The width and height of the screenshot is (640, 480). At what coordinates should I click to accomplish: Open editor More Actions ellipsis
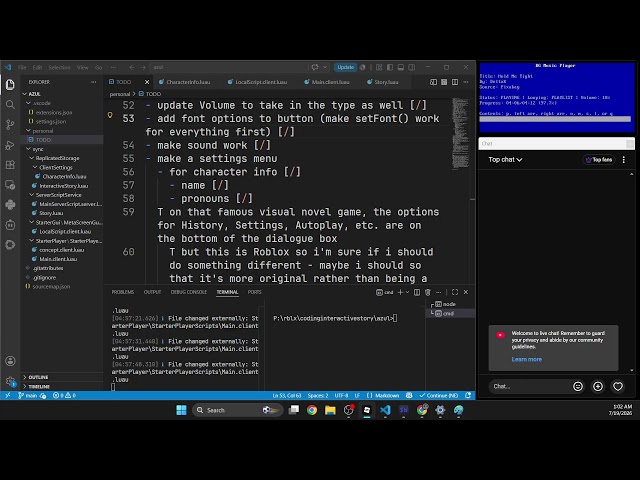pos(466,82)
